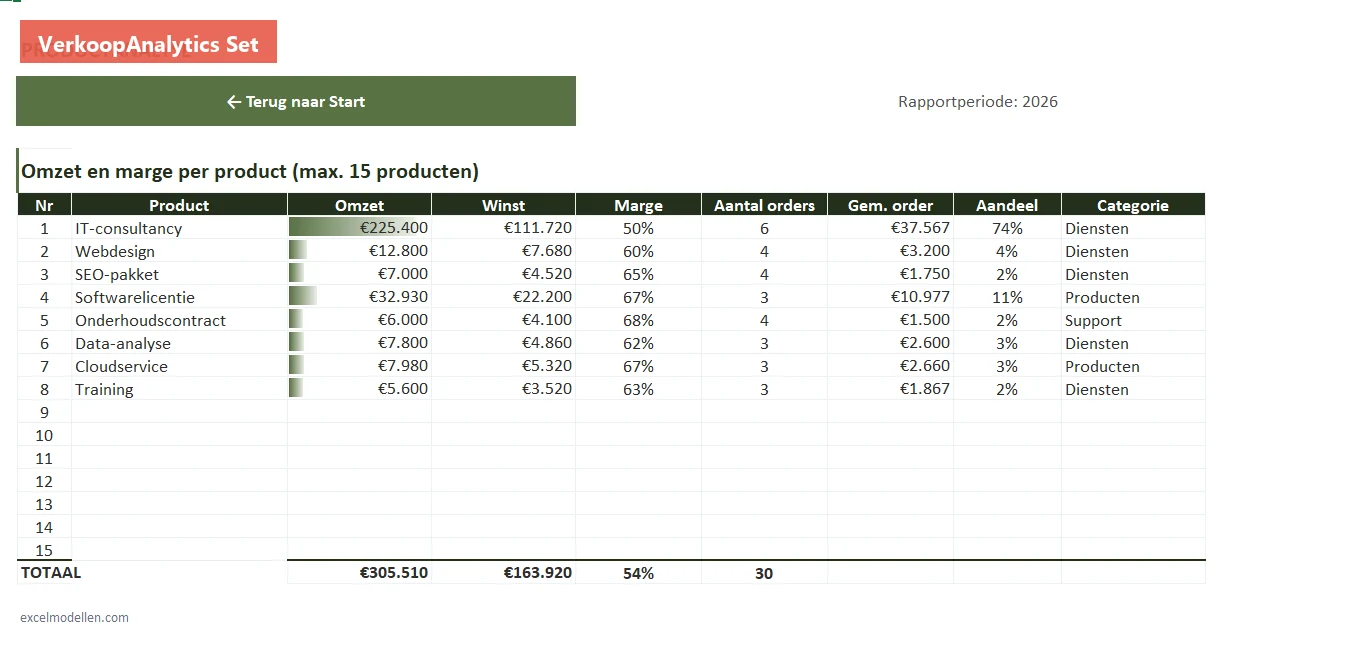Image resolution: width=1353 pixels, height=647 pixels.
Task: Select the empty product cell in row 9
Action: (179, 412)
